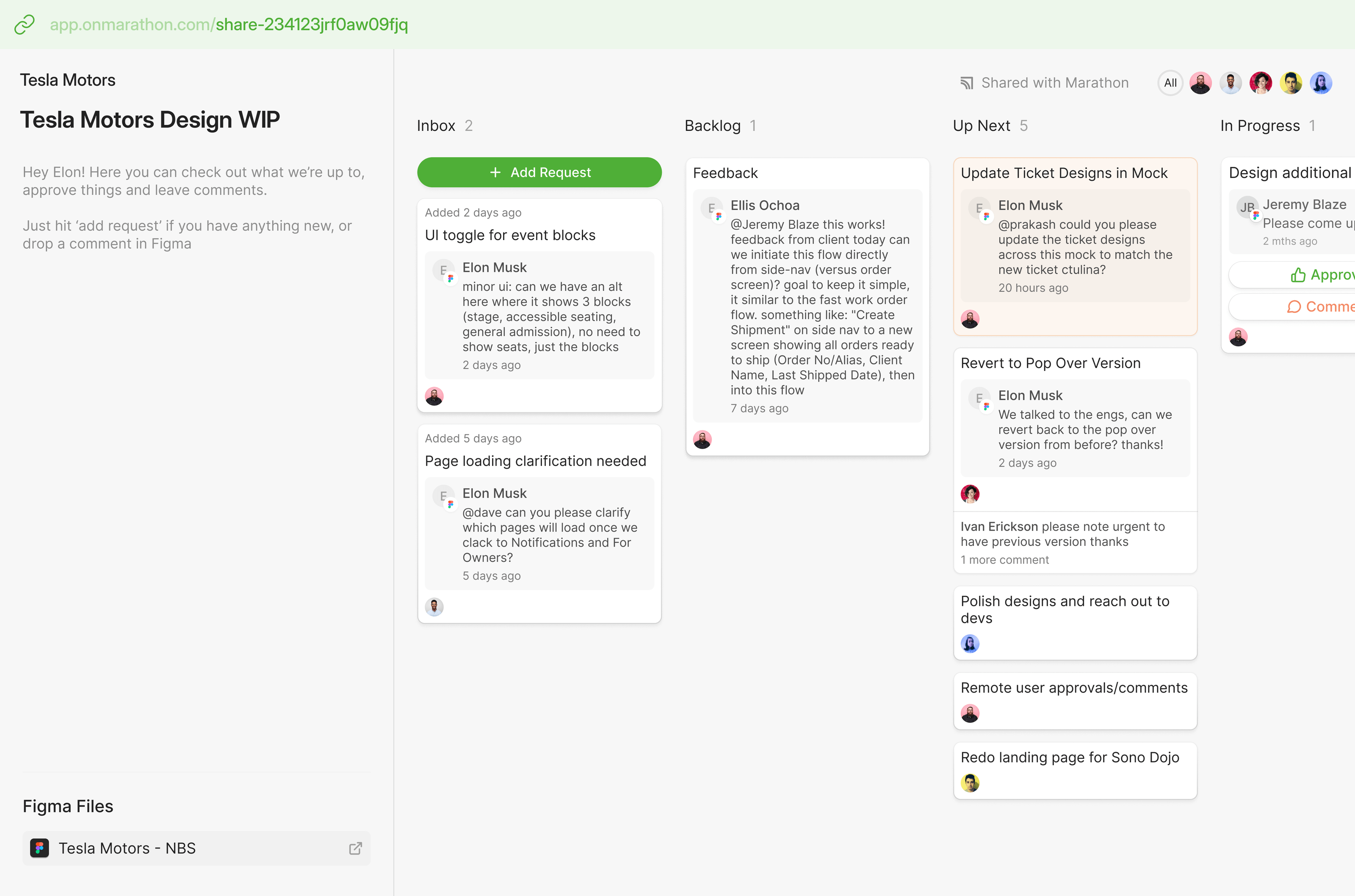
Task: Click the link icon beside the URL
Action: pos(25,25)
